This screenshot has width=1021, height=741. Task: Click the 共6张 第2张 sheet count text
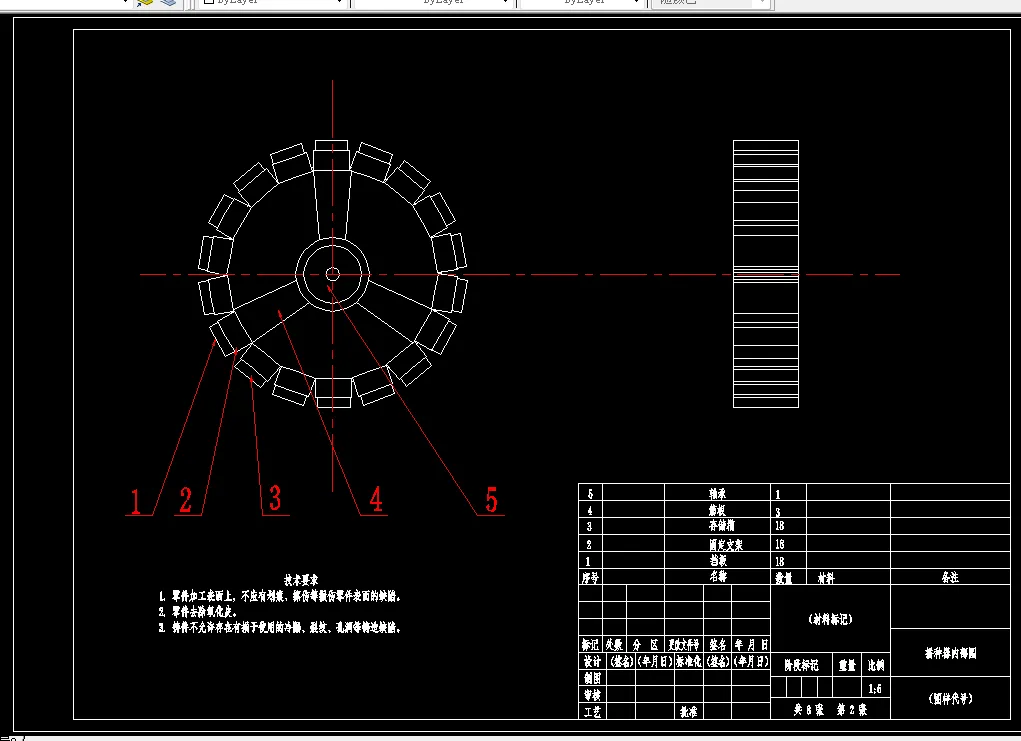coord(830,710)
